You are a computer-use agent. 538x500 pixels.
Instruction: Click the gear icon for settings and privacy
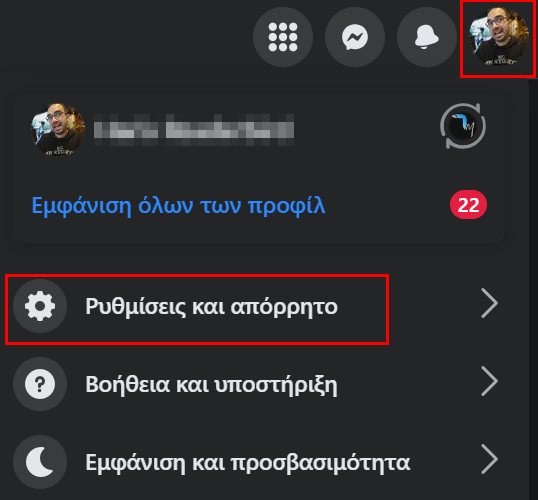click(40, 306)
